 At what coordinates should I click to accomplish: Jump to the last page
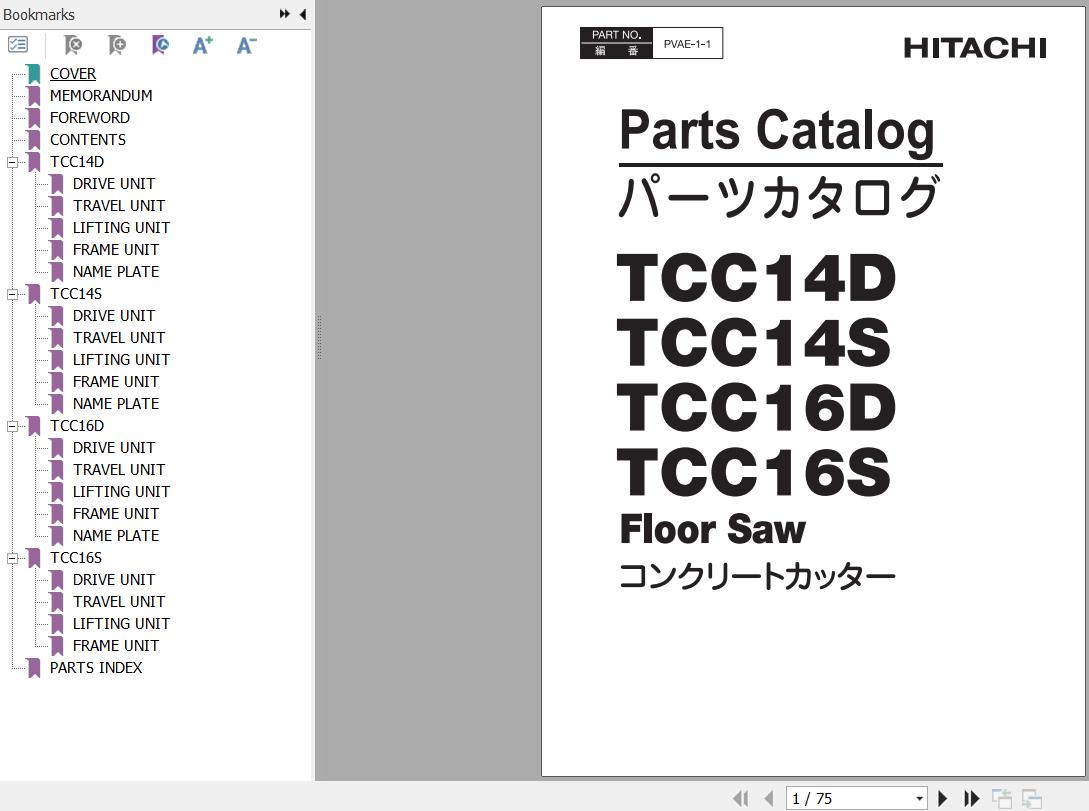coord(971,799)
